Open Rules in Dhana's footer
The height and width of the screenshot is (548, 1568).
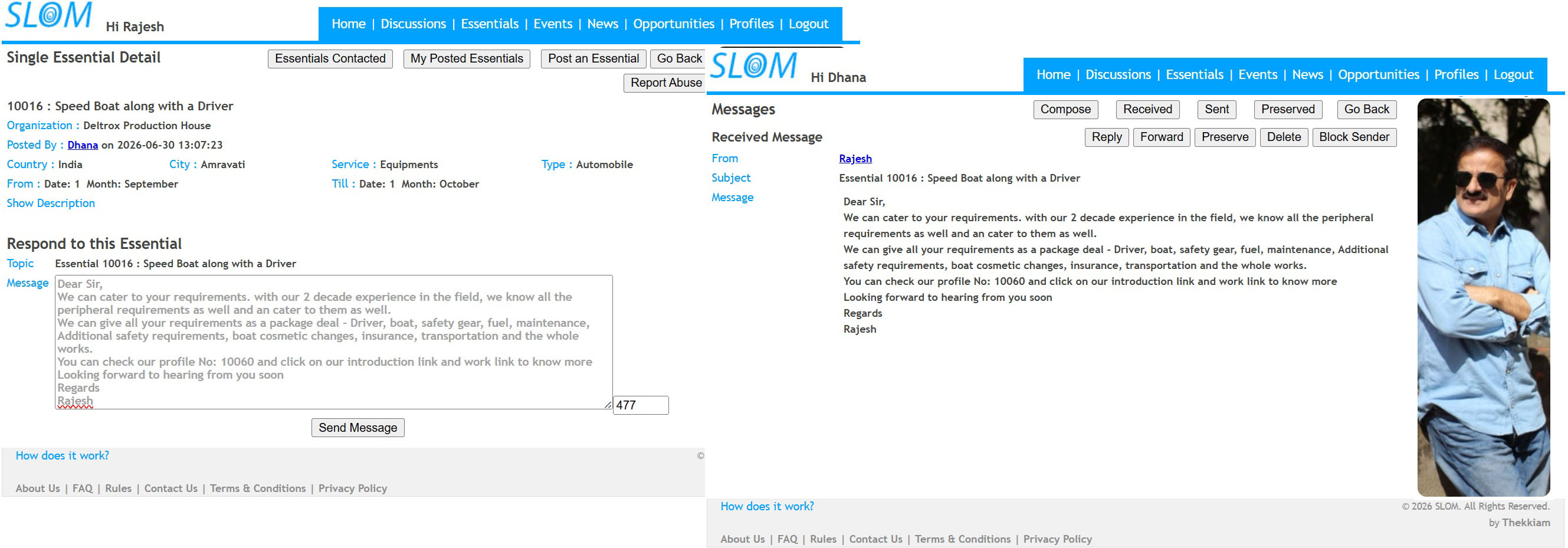pos(823,539)
